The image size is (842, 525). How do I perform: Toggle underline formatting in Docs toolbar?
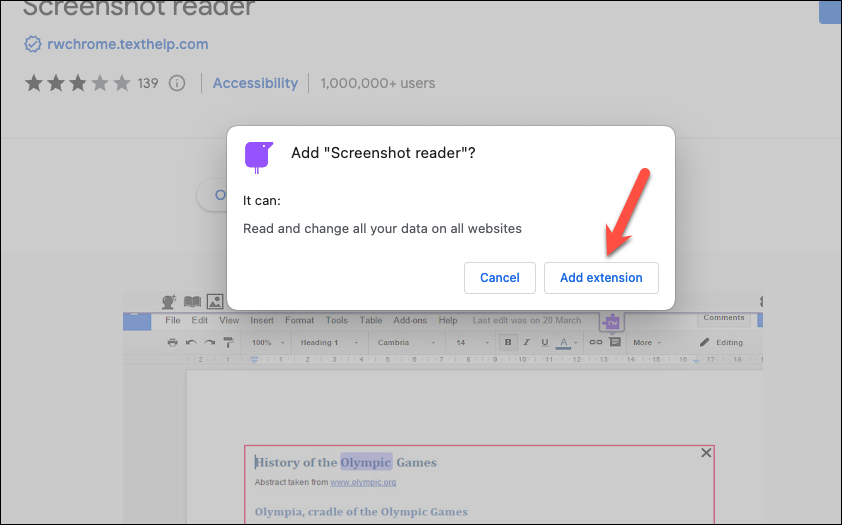point(545,342)
